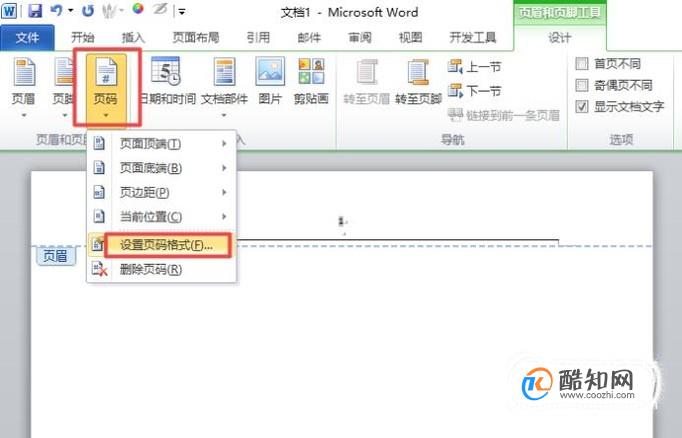The height and width of the screenshot is (438, 682).
Task: Choose 删除页码(R) menu item
Action: (x=161, y=270)
